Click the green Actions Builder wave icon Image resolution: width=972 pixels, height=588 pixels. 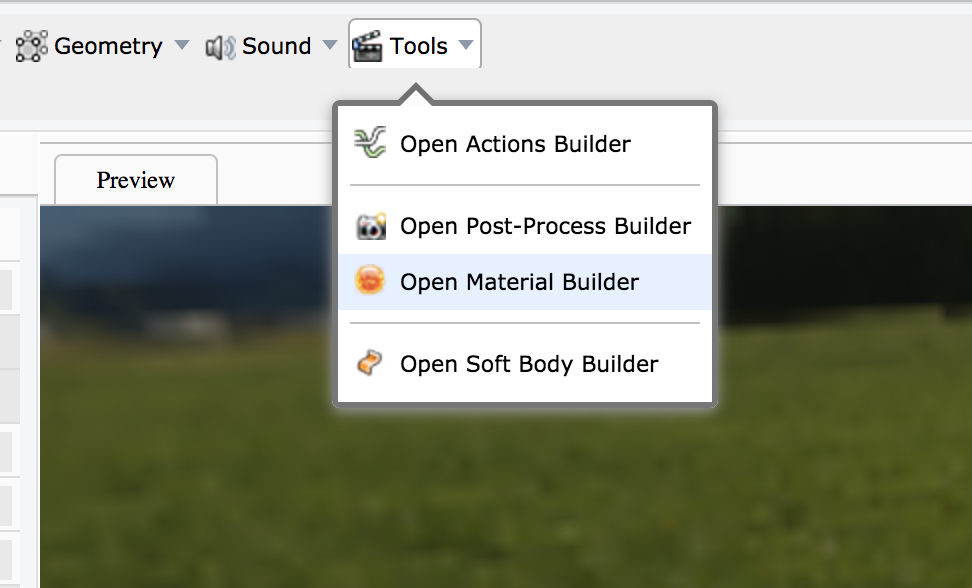click(370, 144)
